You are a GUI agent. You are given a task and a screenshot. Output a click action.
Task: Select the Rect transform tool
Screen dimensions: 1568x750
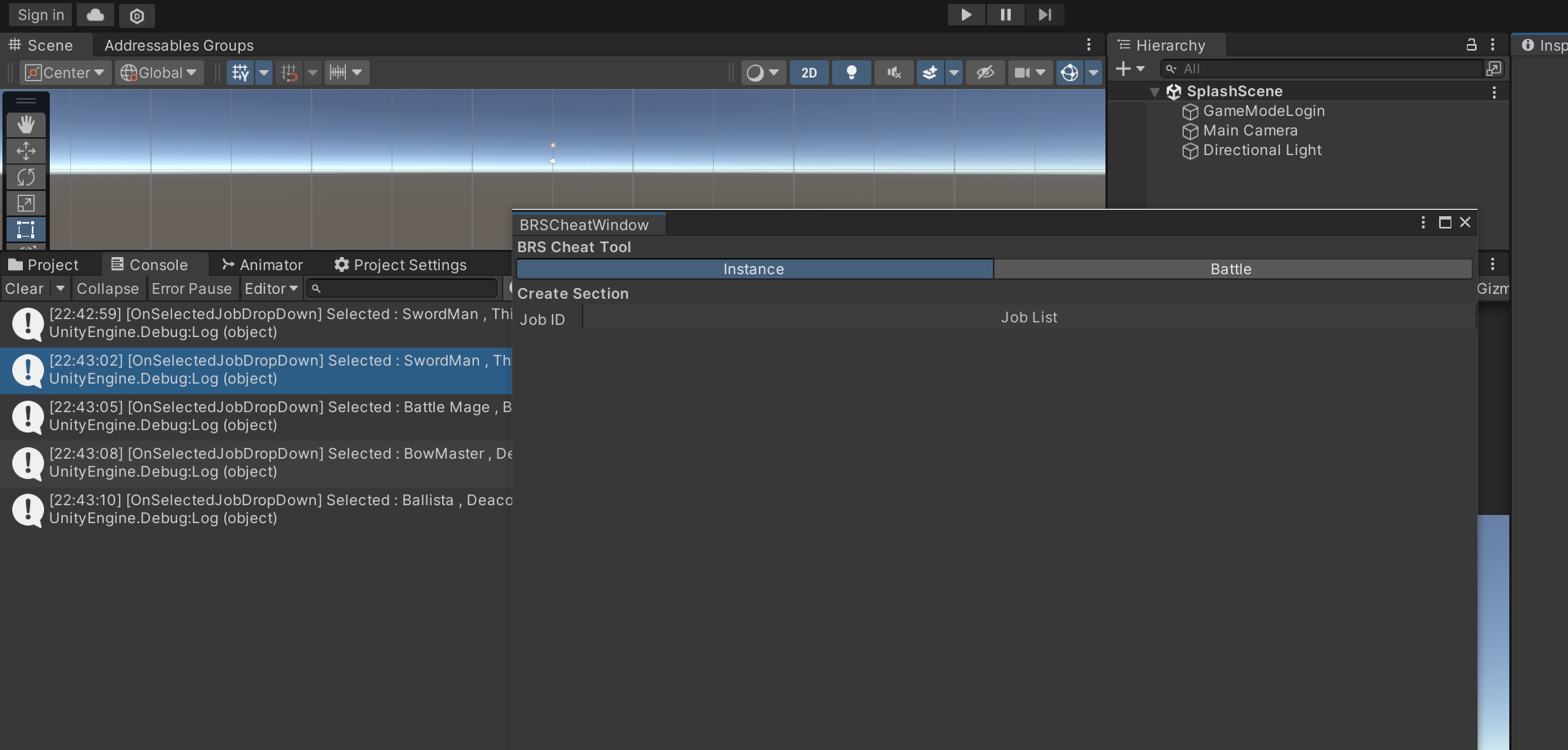click(26, 229)
